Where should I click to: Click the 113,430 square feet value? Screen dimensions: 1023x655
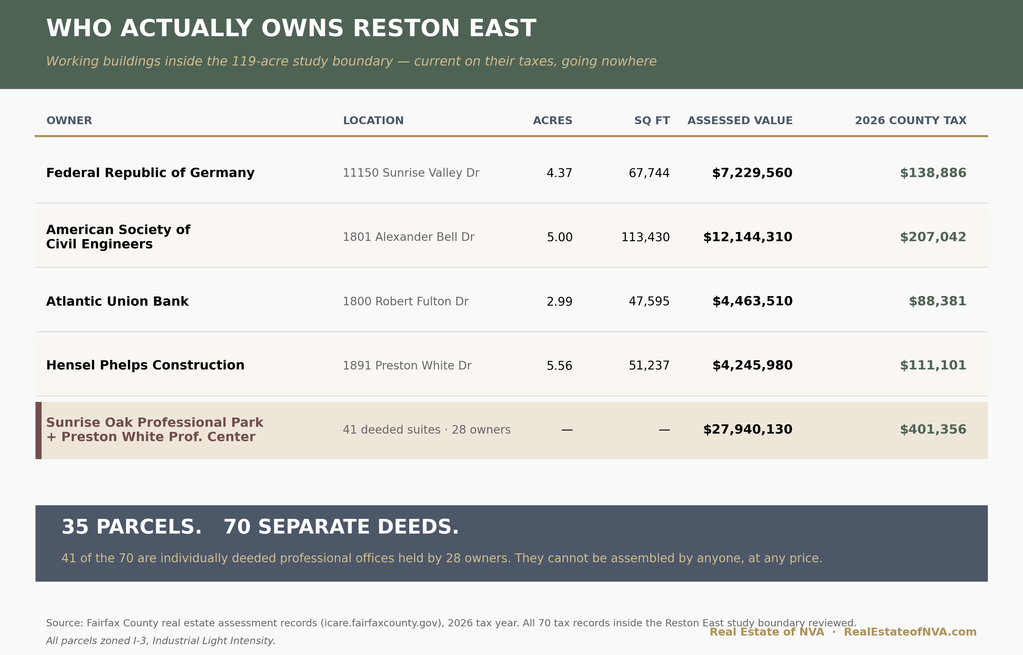coord(645,237)
